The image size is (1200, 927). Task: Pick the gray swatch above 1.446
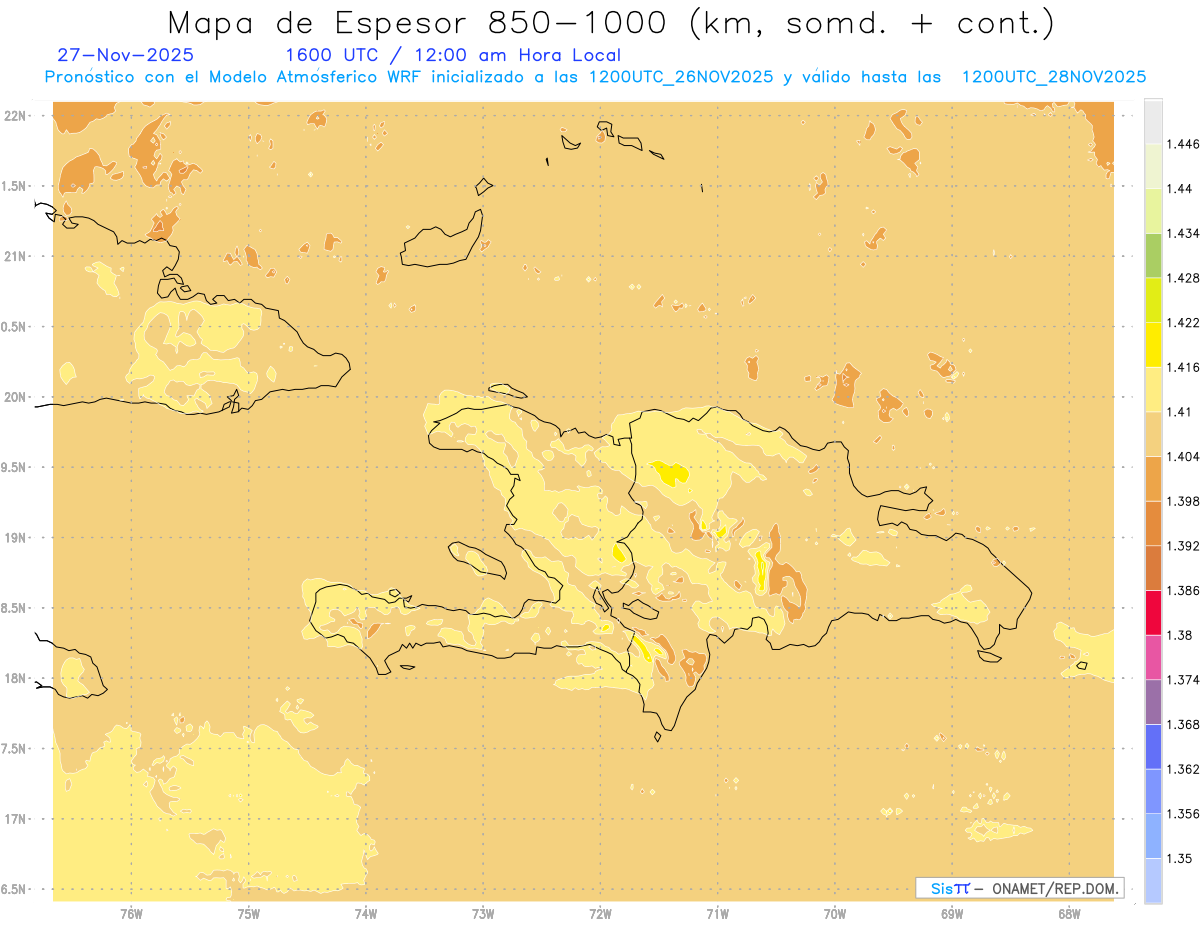pyautogui.click(x=1153, y=121)
